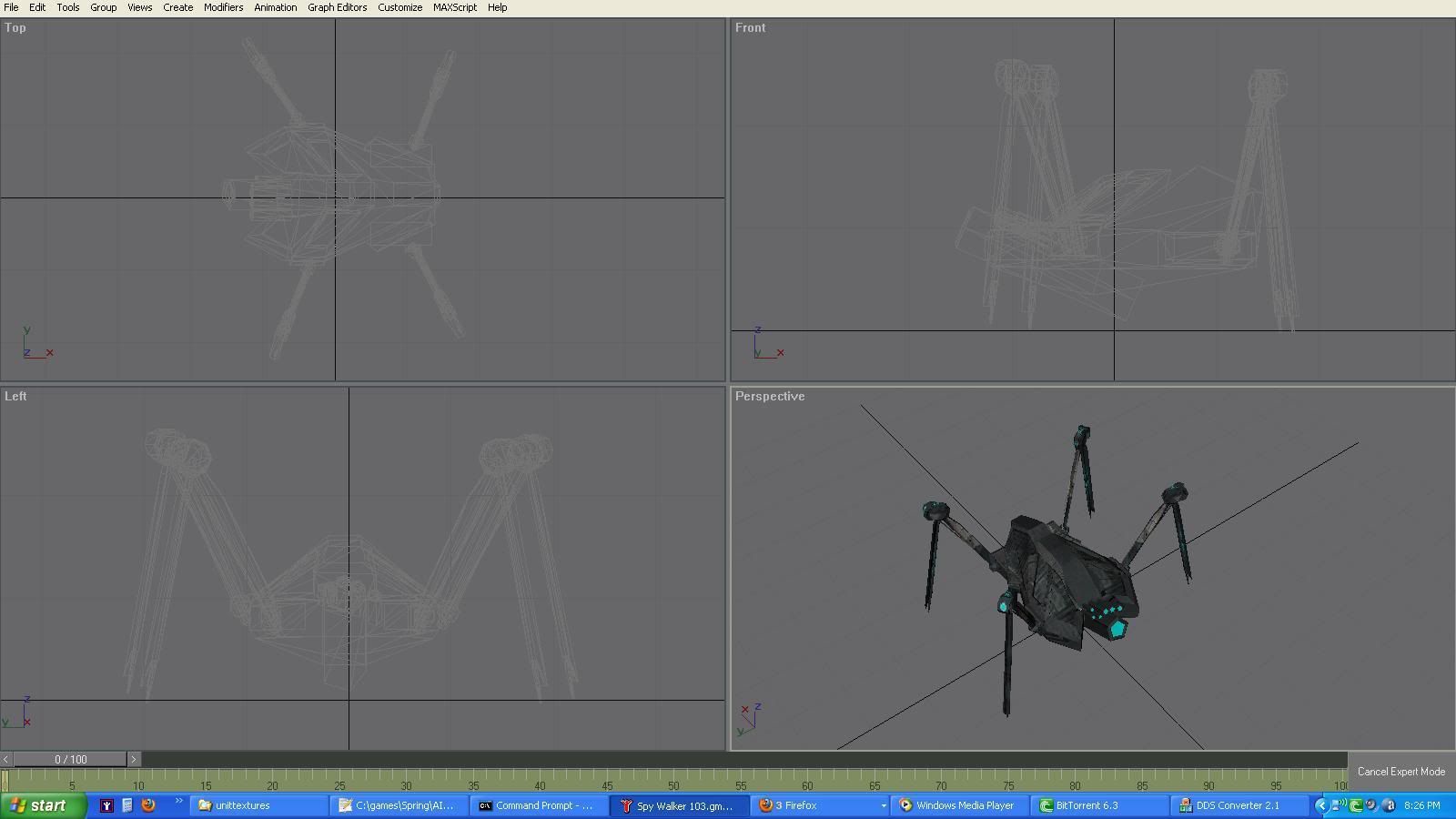Open the Help menu
Viewport: 1456px width, 819px height.
pyautogui.click(x=497, y=7)
